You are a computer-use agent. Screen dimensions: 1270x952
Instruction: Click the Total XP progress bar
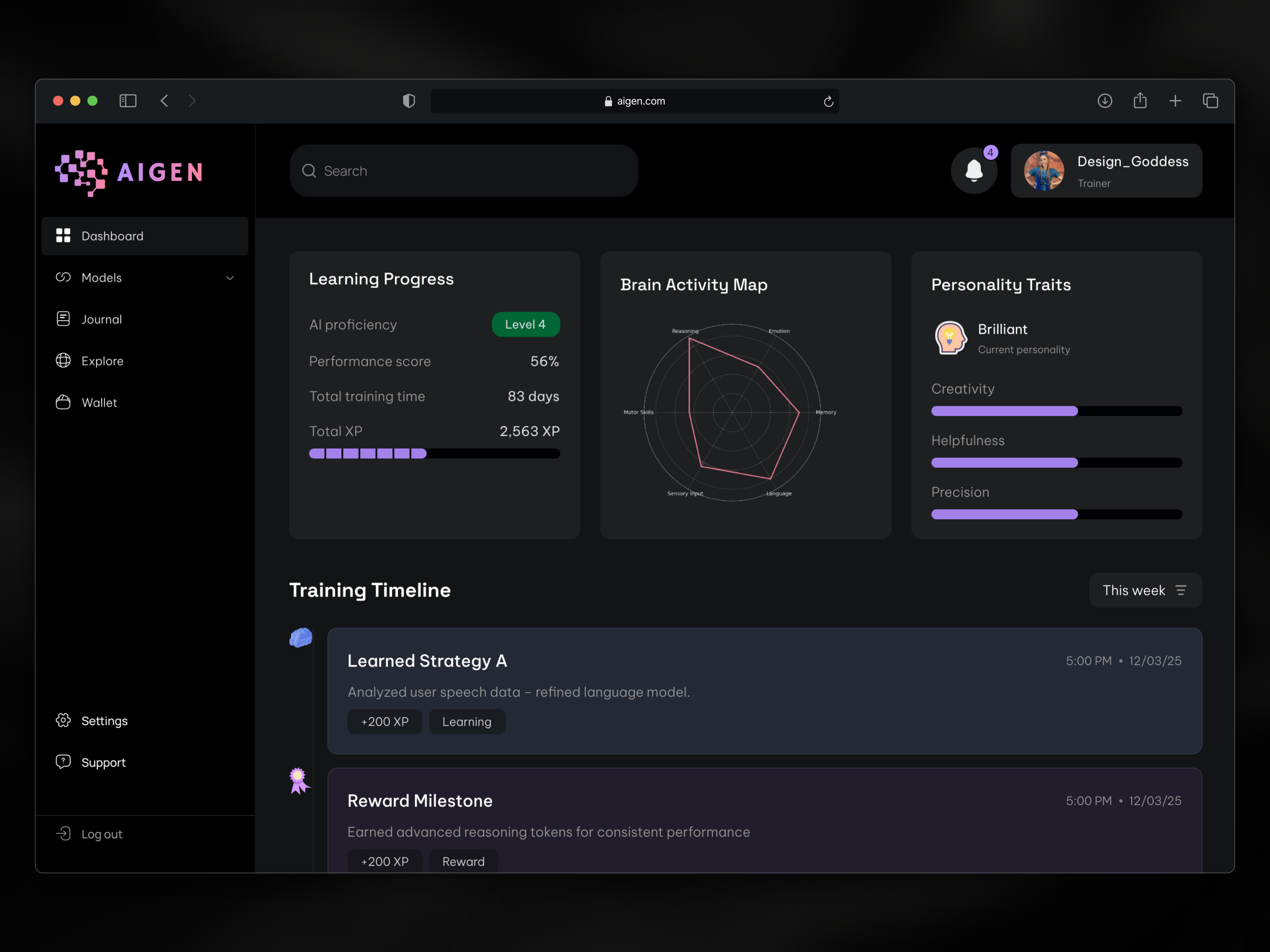pos(434,453)
